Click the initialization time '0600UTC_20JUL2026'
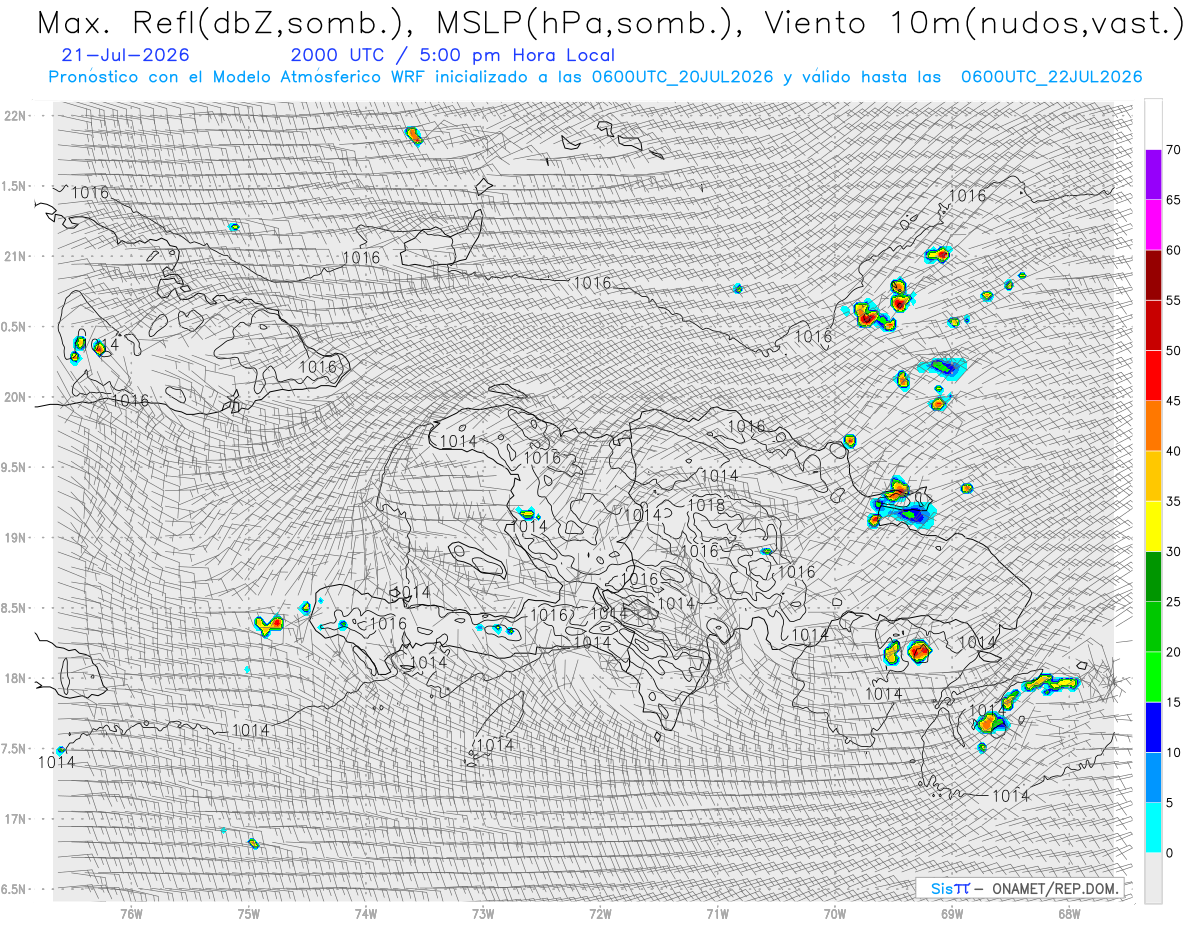Screen dimensions: 1200x927 [681, 77]
